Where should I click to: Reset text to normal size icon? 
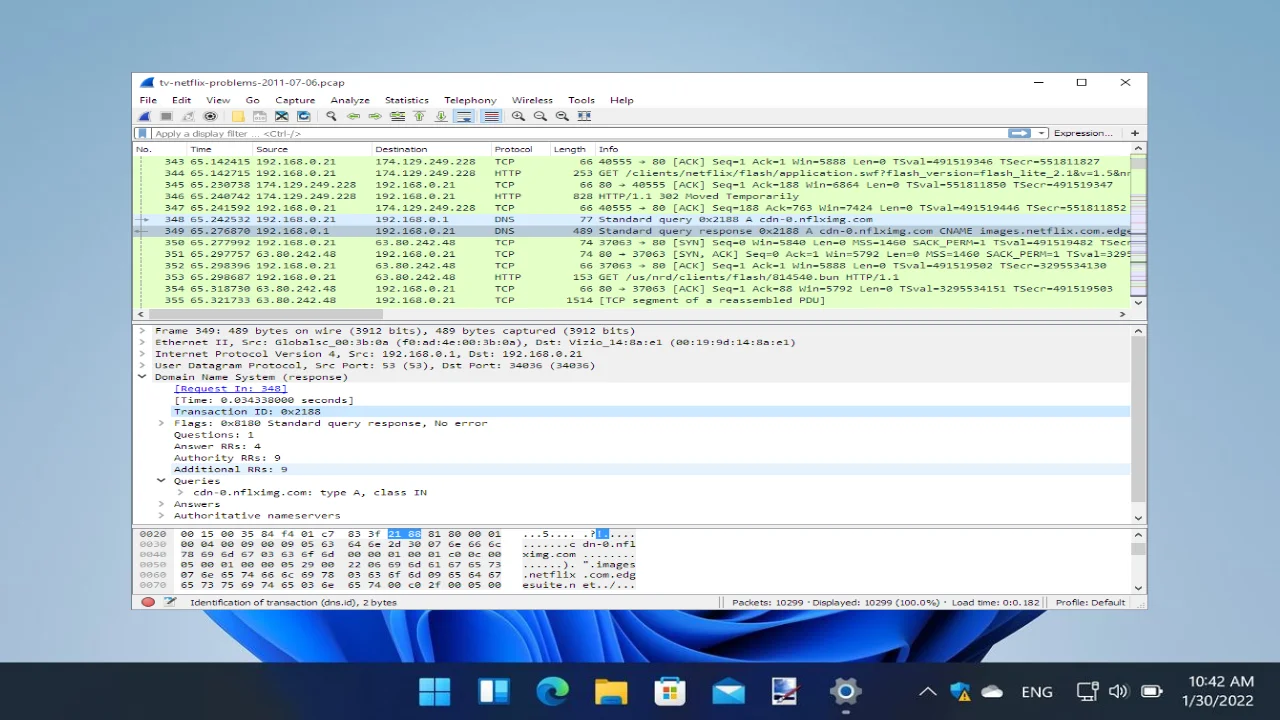pos(562,116)
